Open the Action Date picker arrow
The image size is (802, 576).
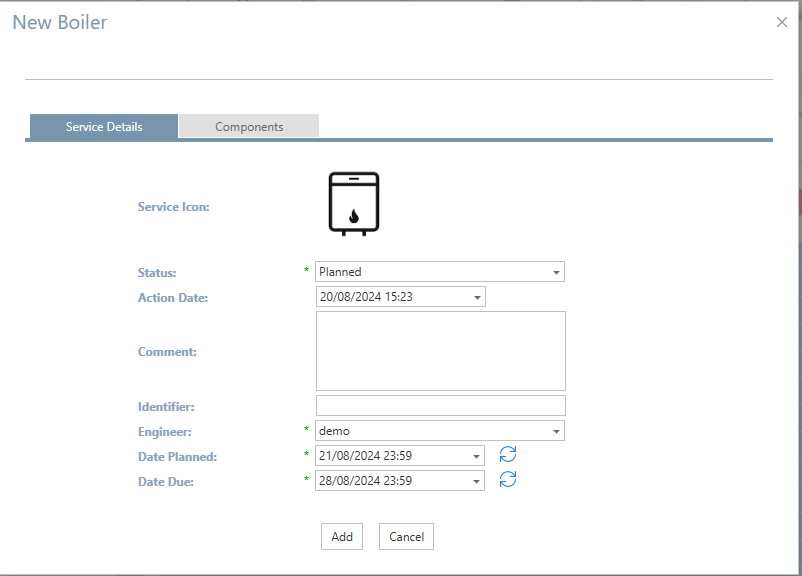coord(477,297)
